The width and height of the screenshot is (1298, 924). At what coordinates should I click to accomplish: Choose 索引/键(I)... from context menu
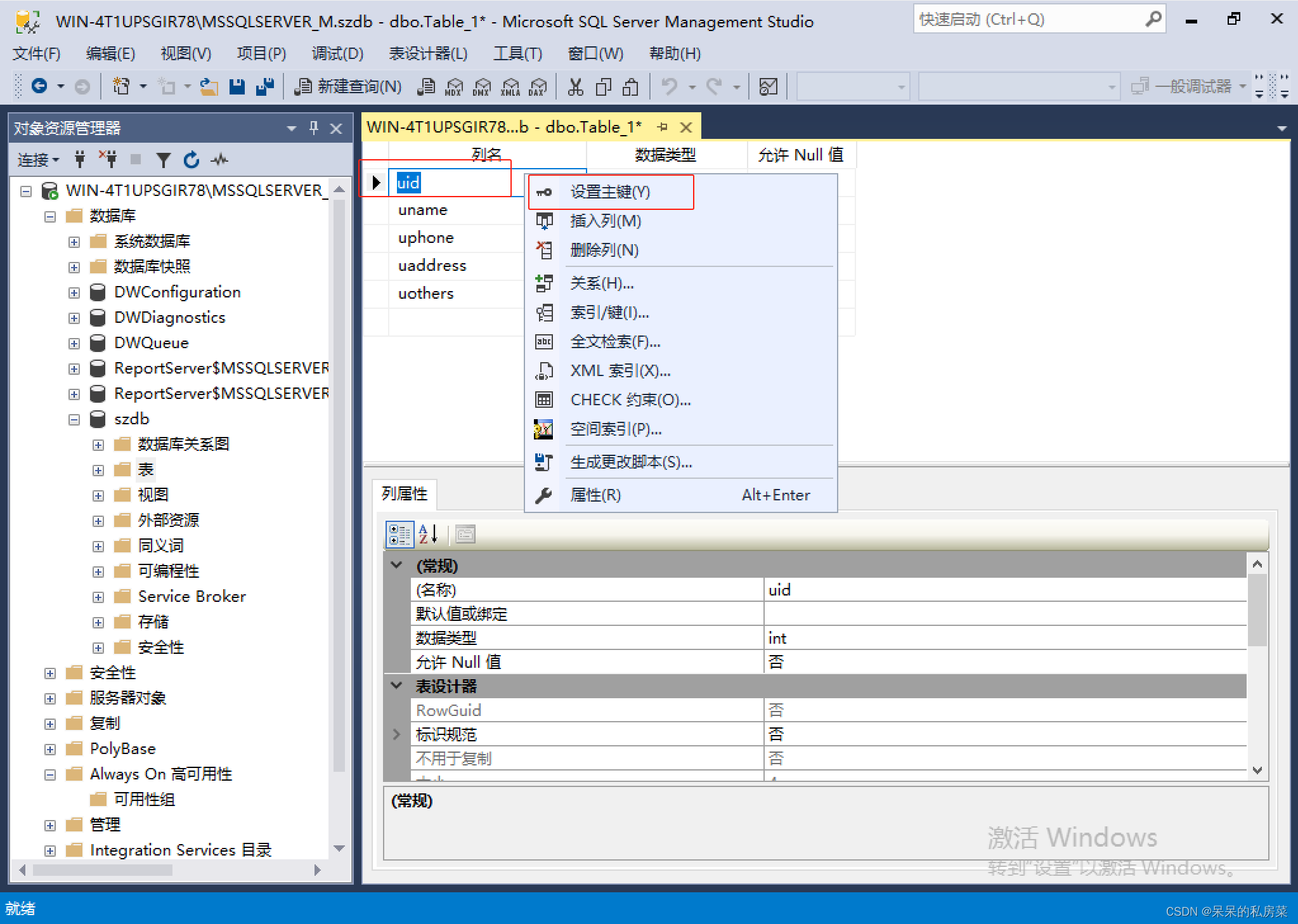pos(682,312)
